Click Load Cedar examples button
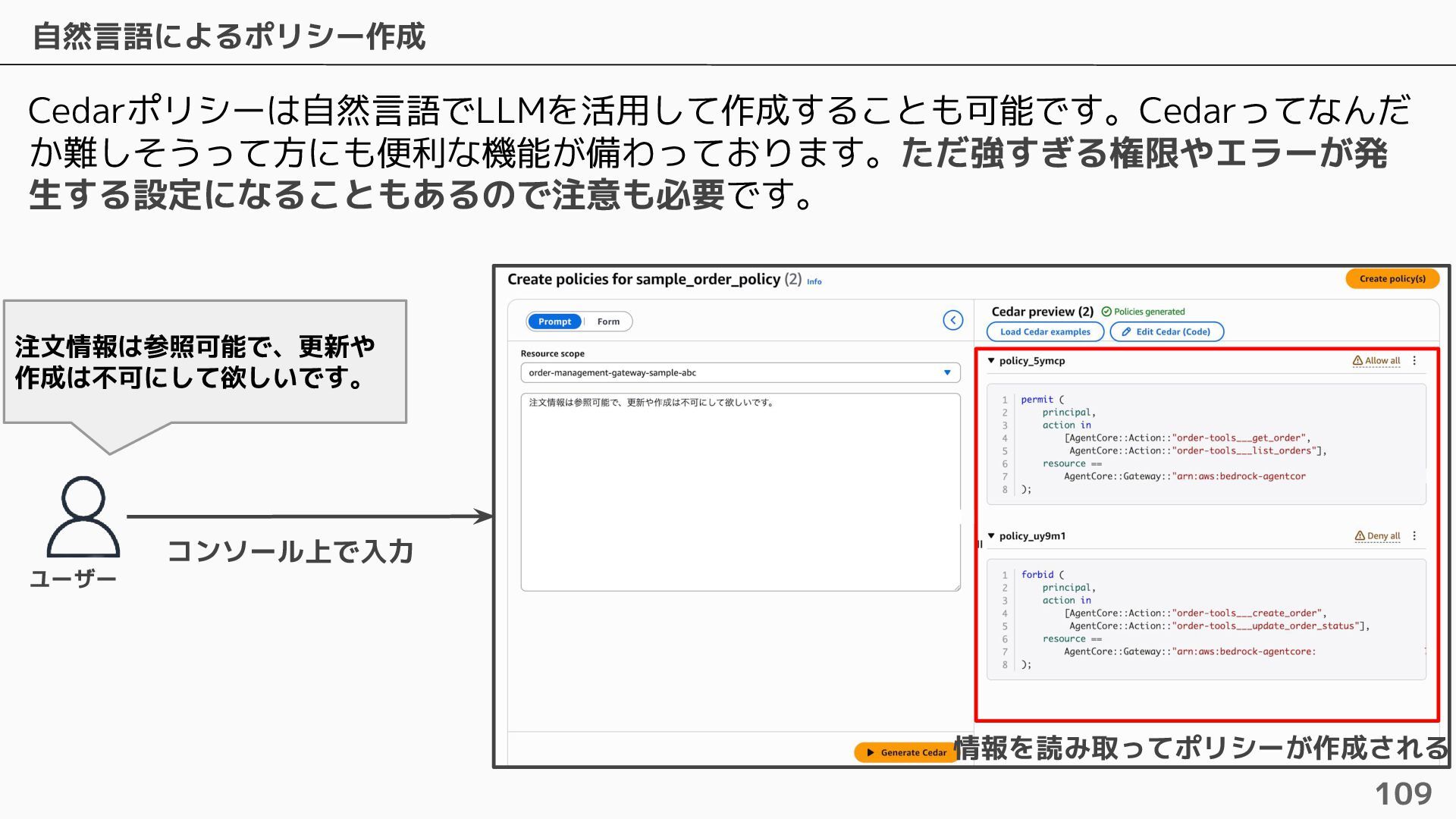 [x=1045, y=332]
